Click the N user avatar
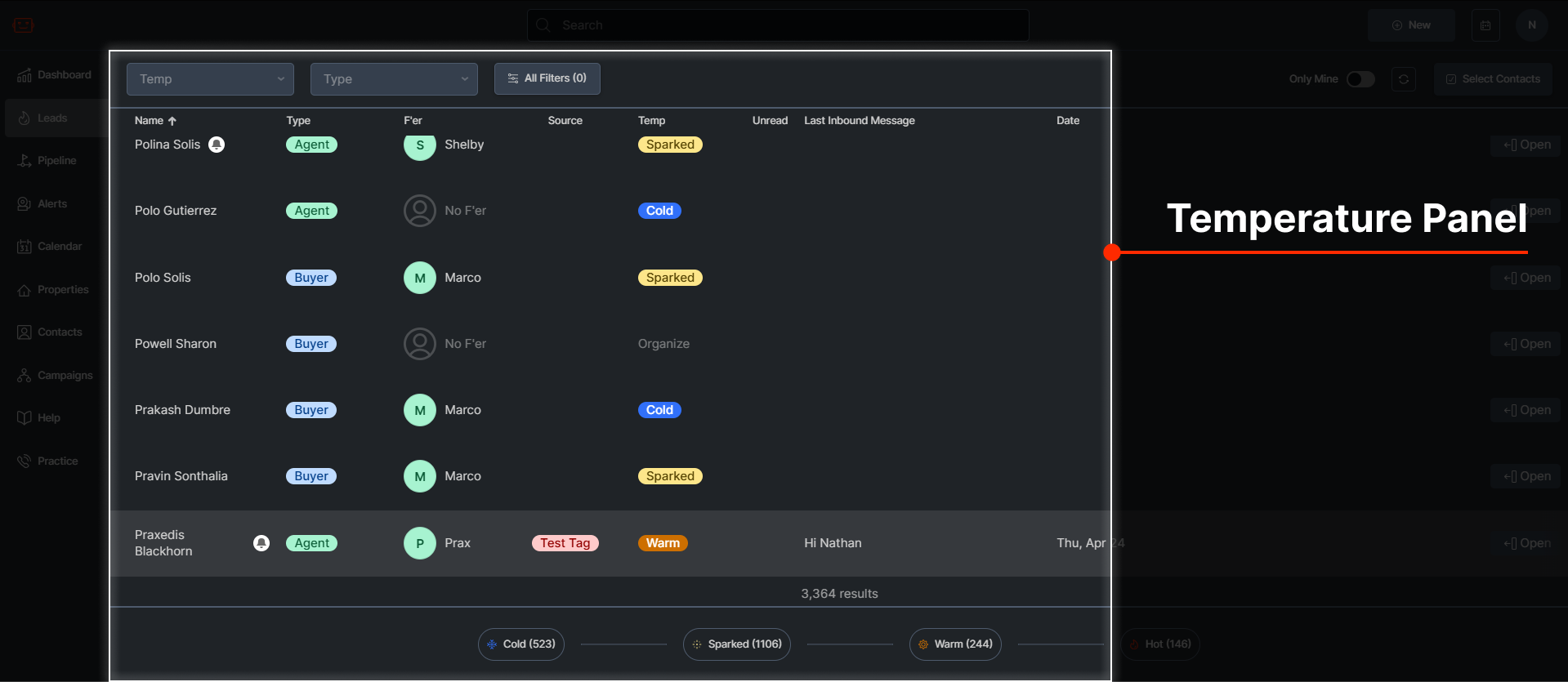This screenshot has width=1568, height=682. [x=1531, y=25]
